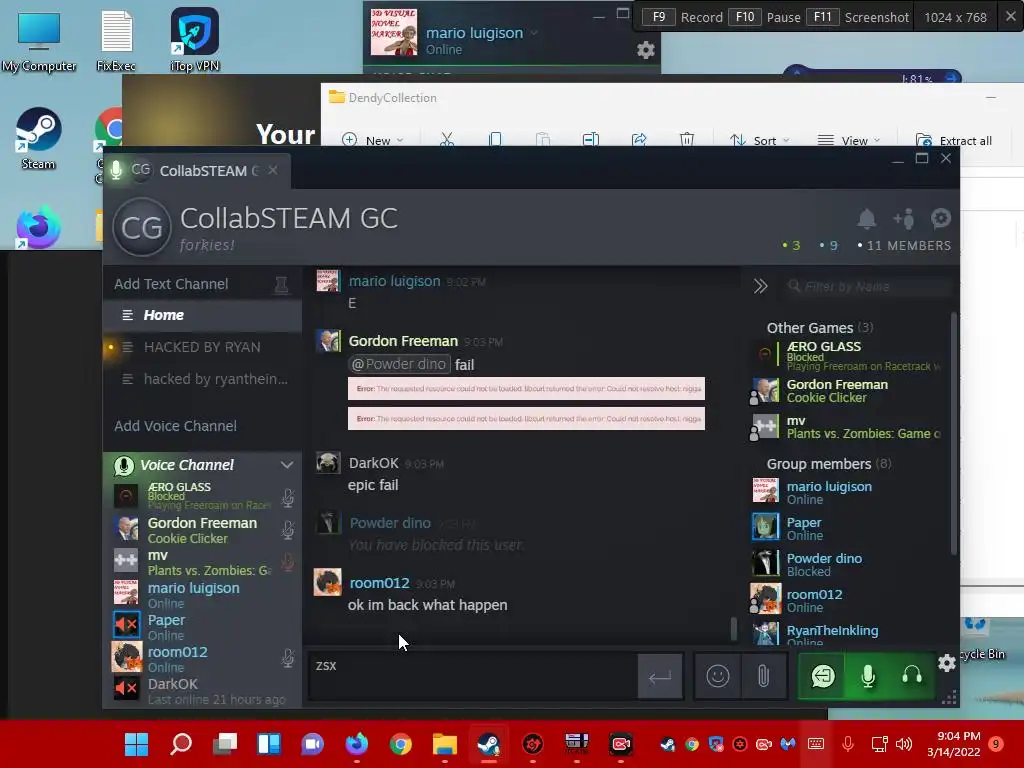Open View dropdown in DendyCollection window
The height and width of the screenshot is (768, 1024).
848,140
